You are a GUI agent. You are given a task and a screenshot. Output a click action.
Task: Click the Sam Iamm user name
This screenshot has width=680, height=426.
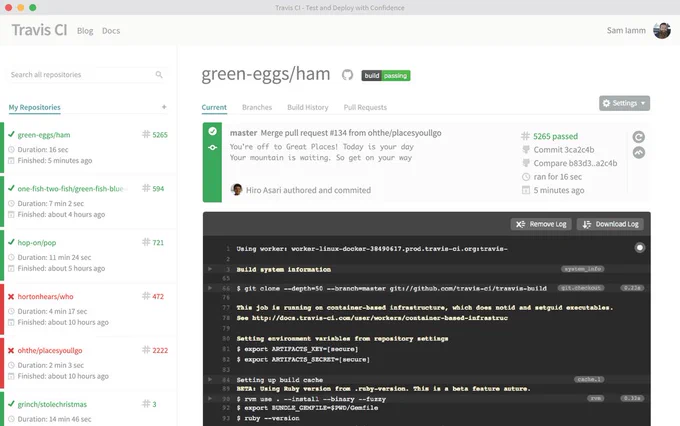(626, 30)
